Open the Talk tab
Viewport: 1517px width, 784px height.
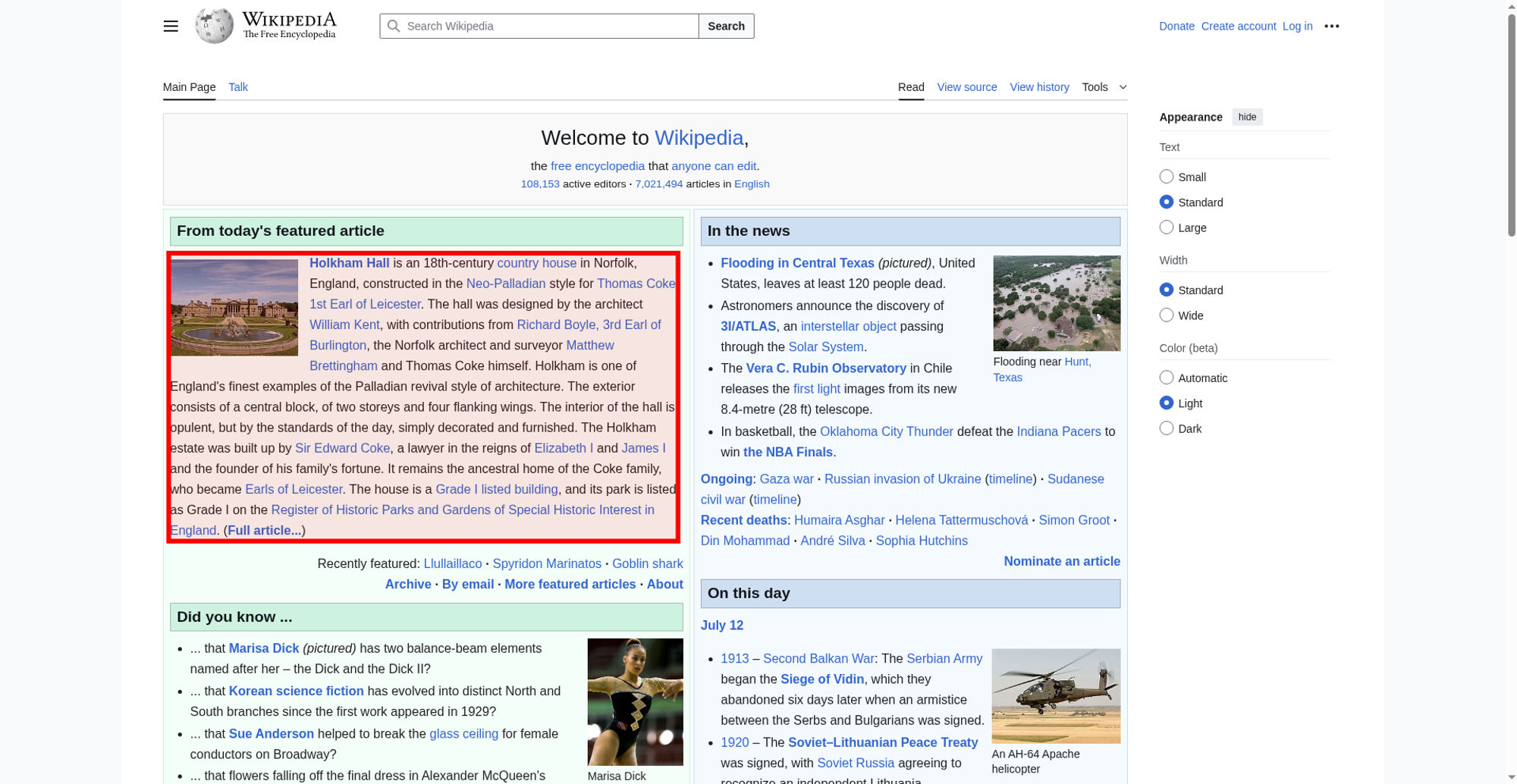coord(238,87)
